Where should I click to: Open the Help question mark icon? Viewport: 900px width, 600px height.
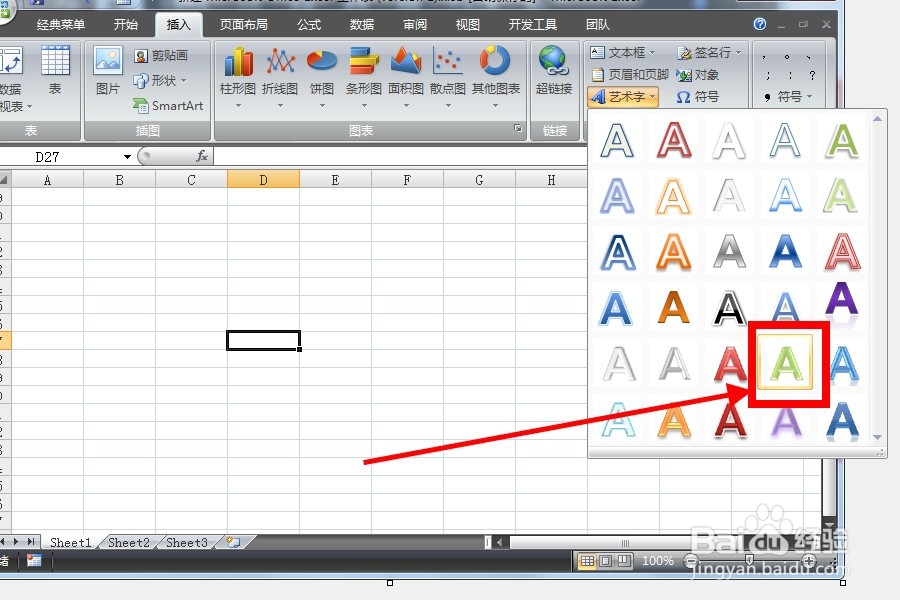coord(760,24)
